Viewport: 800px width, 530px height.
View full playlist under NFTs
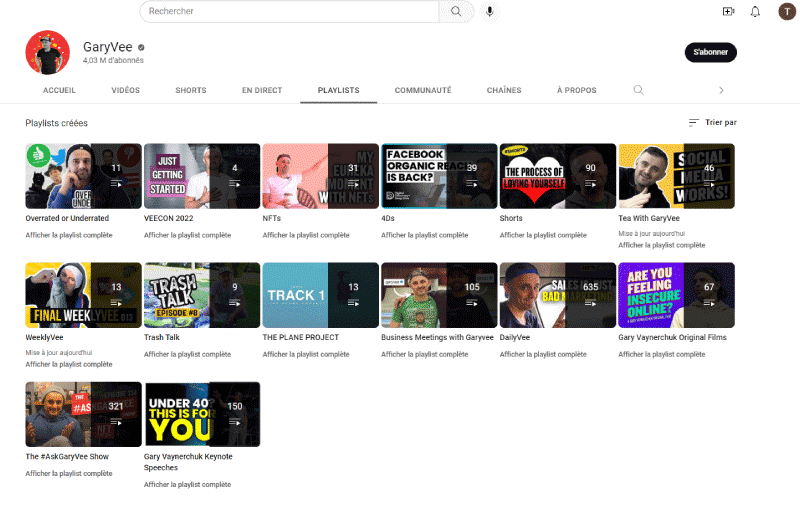tap(306, 235)
